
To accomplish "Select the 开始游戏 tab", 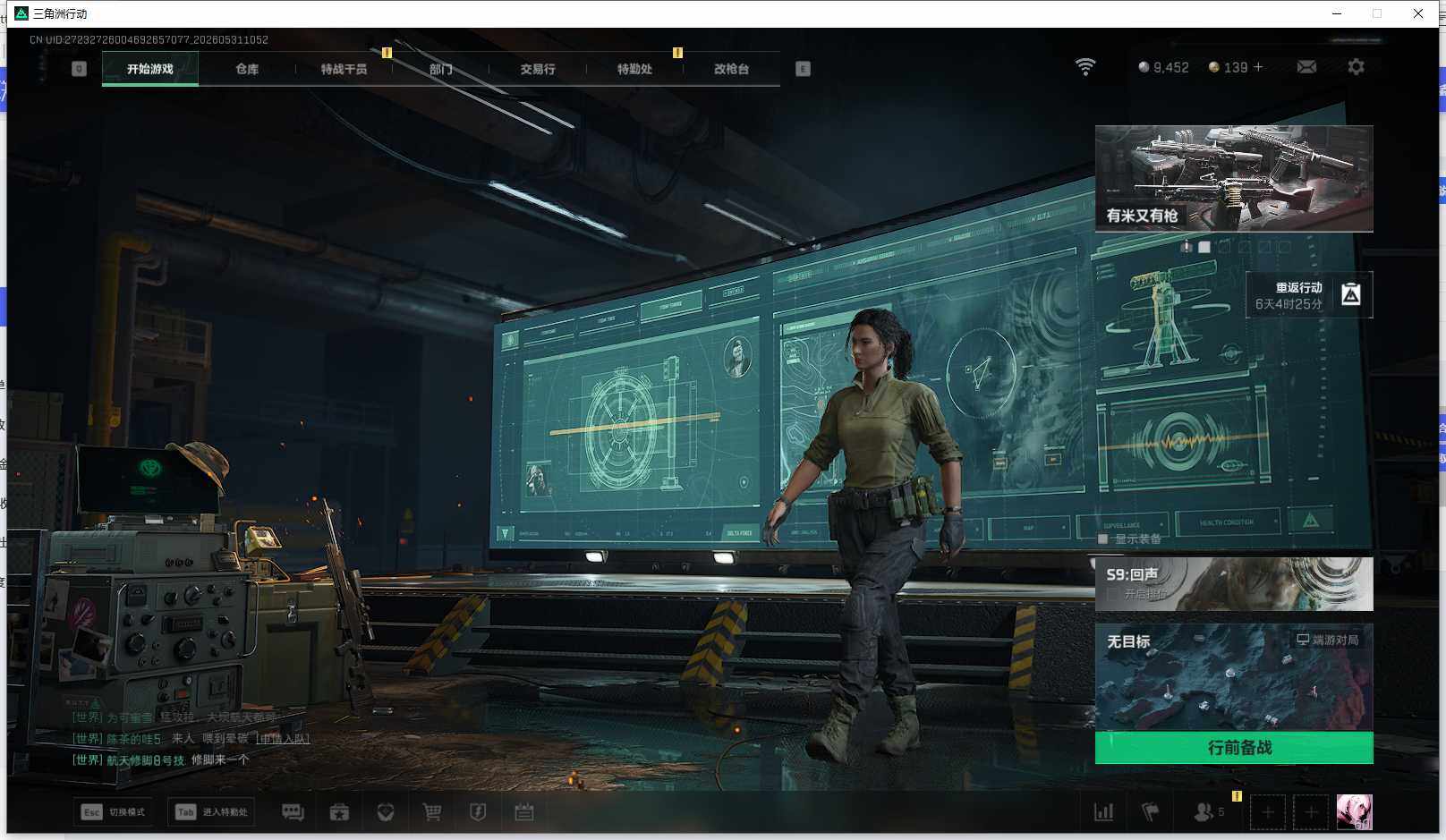I will pyautogui.click(x=150, y=69).
